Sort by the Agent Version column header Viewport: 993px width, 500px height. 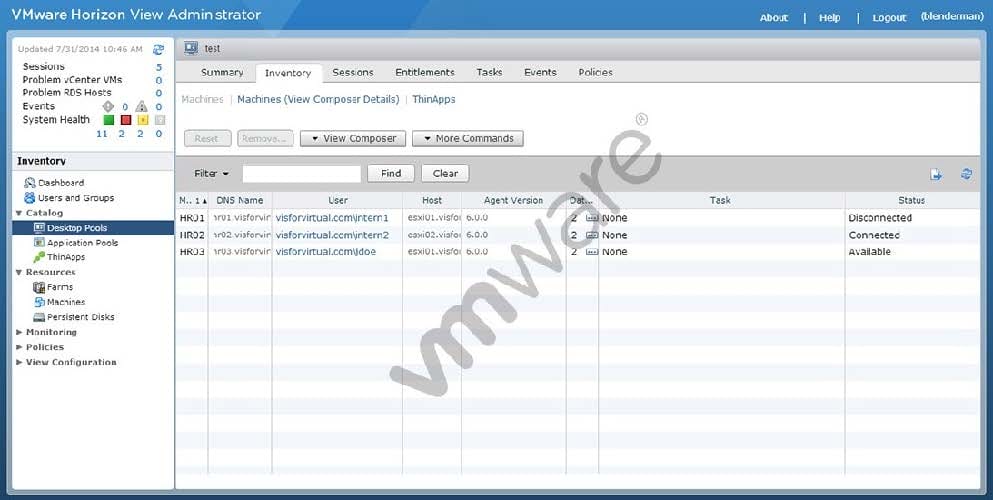(x=513, y=201)
